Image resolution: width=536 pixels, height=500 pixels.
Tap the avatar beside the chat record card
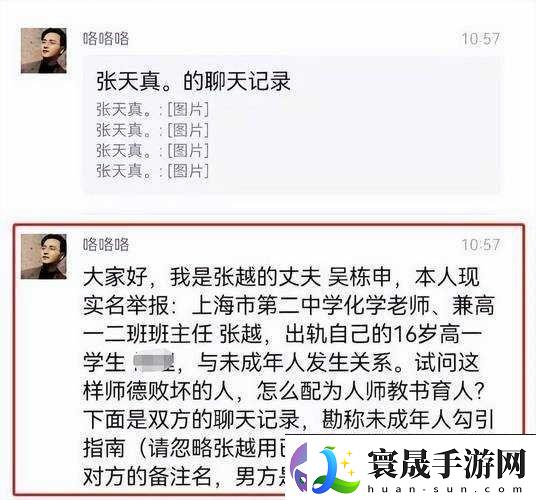[43, 50]
